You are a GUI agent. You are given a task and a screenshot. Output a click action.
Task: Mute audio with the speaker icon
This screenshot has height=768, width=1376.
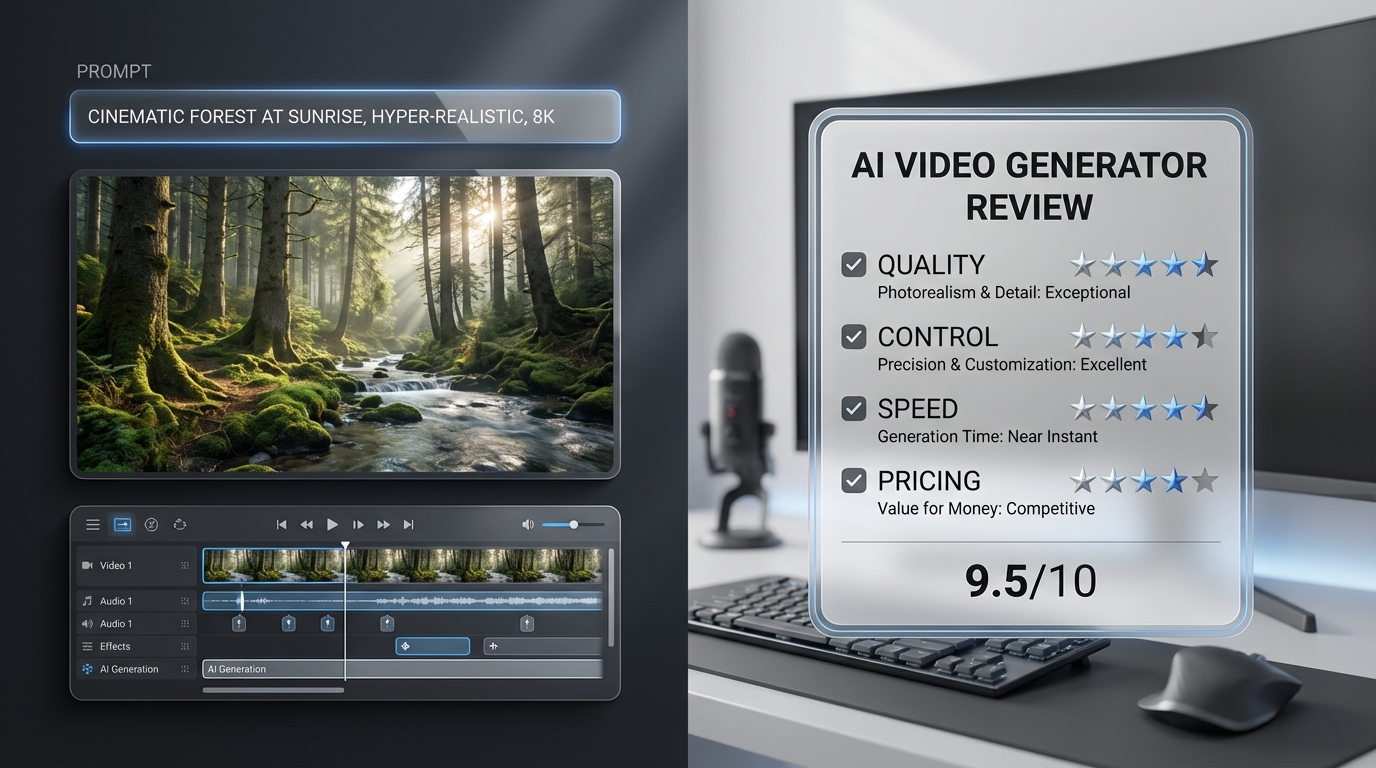tap(527, 525)
